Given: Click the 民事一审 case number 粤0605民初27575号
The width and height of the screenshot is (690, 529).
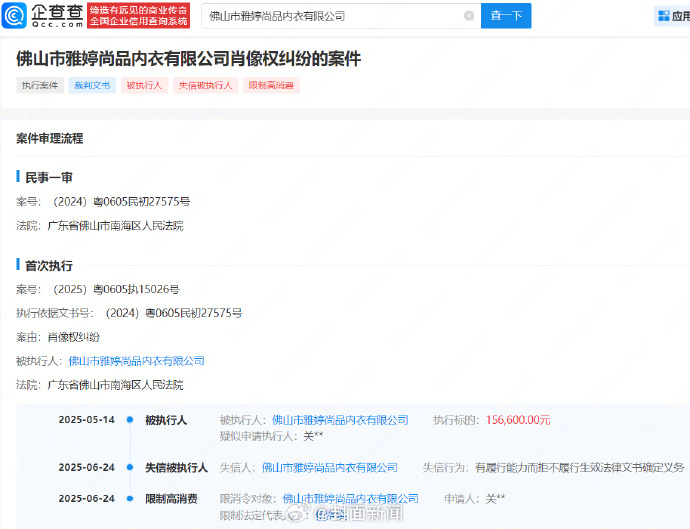Looking at the screenshot, I should point(122,202).
